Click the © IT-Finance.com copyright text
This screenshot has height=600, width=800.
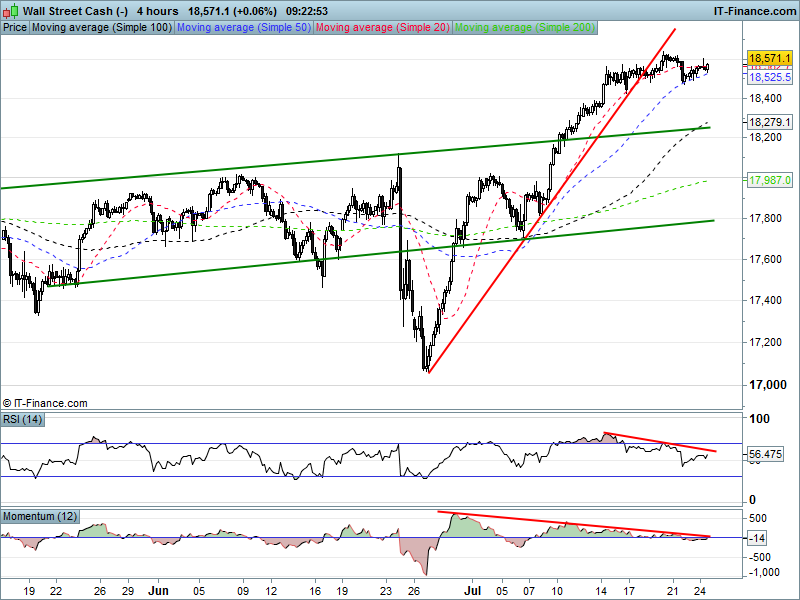point(45,403)
